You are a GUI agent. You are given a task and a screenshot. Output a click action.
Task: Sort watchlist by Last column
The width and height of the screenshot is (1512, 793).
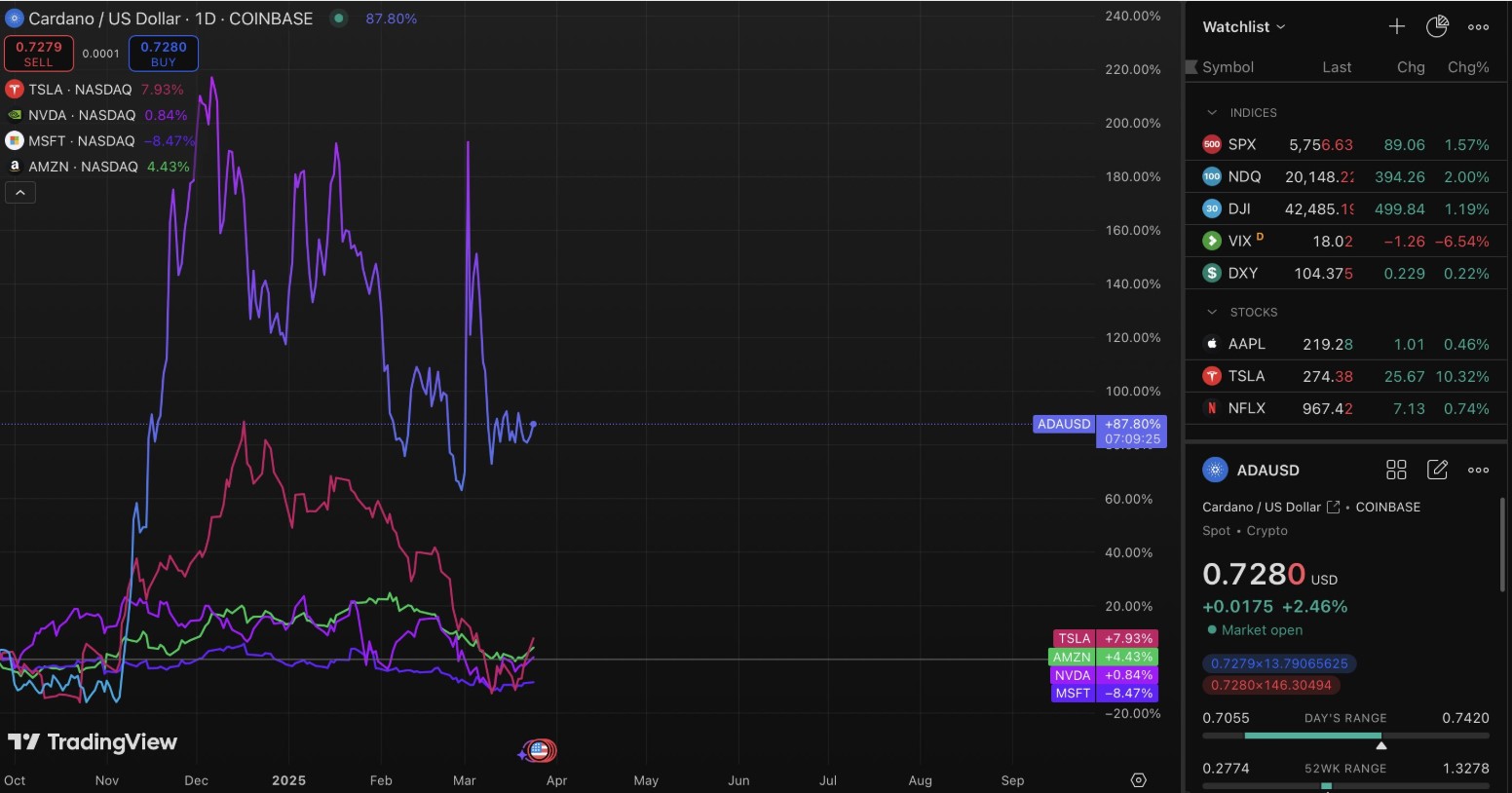[1337, 67]
